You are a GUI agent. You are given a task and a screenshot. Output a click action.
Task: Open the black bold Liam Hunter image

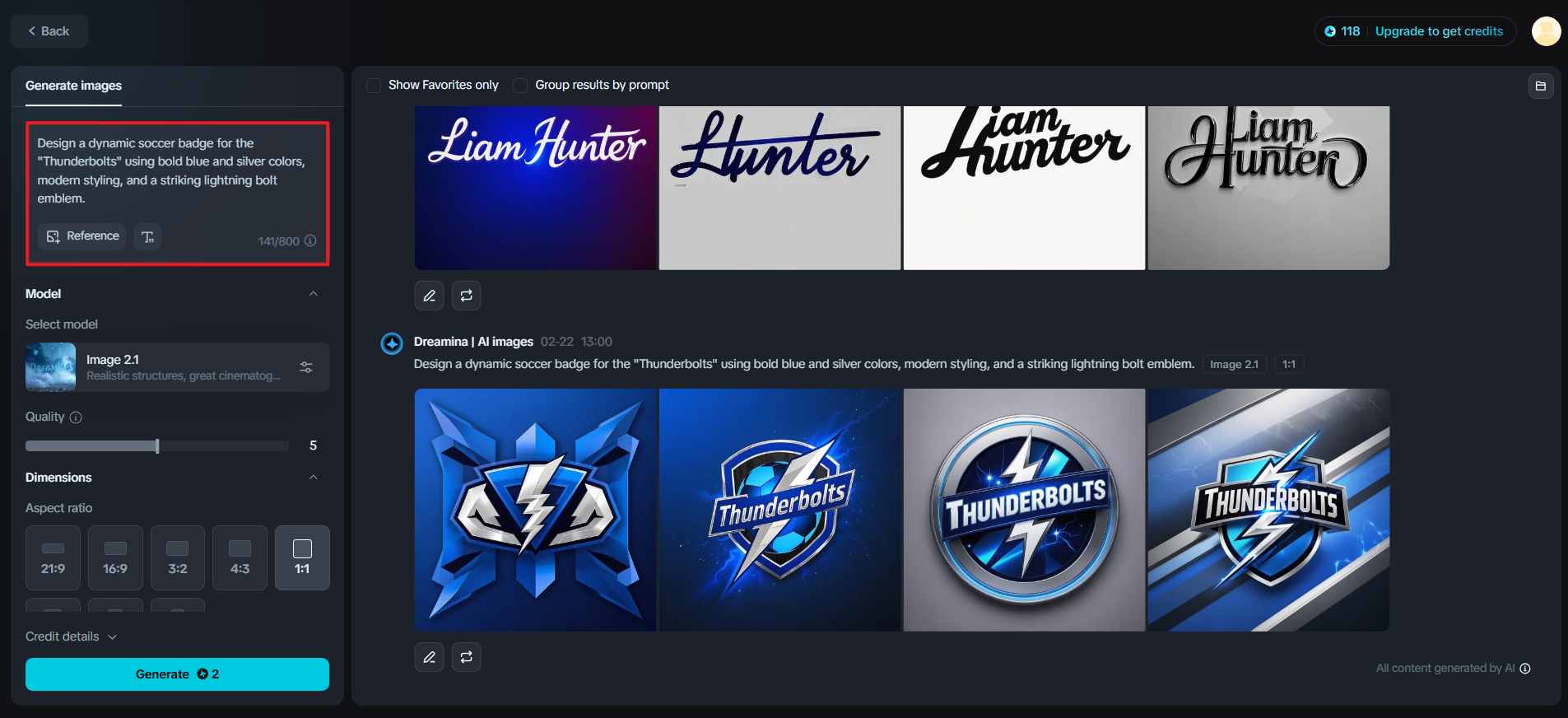(1024, 188)
